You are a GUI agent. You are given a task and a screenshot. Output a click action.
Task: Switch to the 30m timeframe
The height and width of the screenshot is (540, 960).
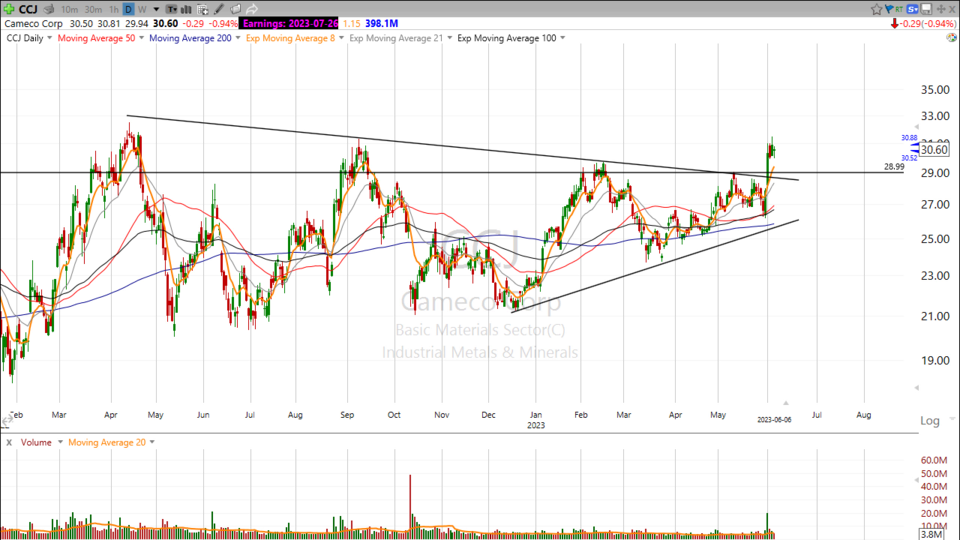(x=93, y=9)
